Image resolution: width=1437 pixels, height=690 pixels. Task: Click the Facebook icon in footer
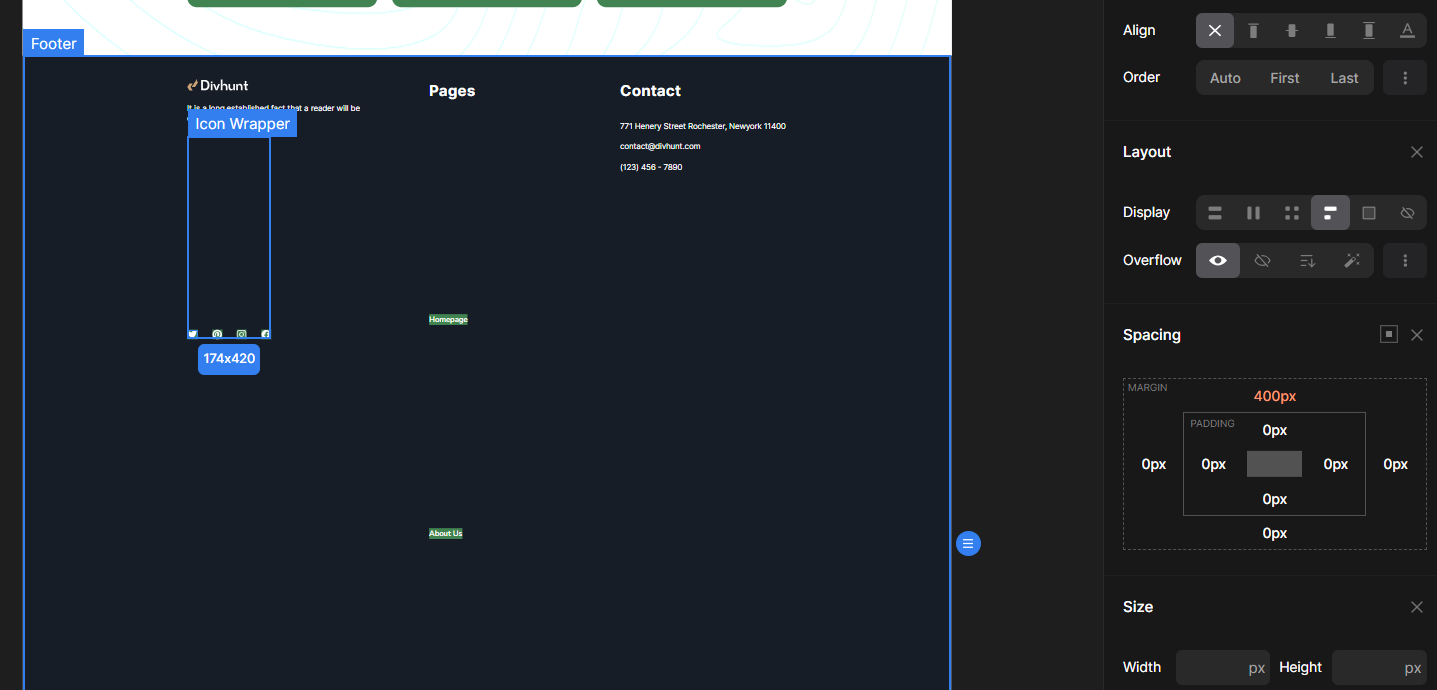click(x=265, y=334)
